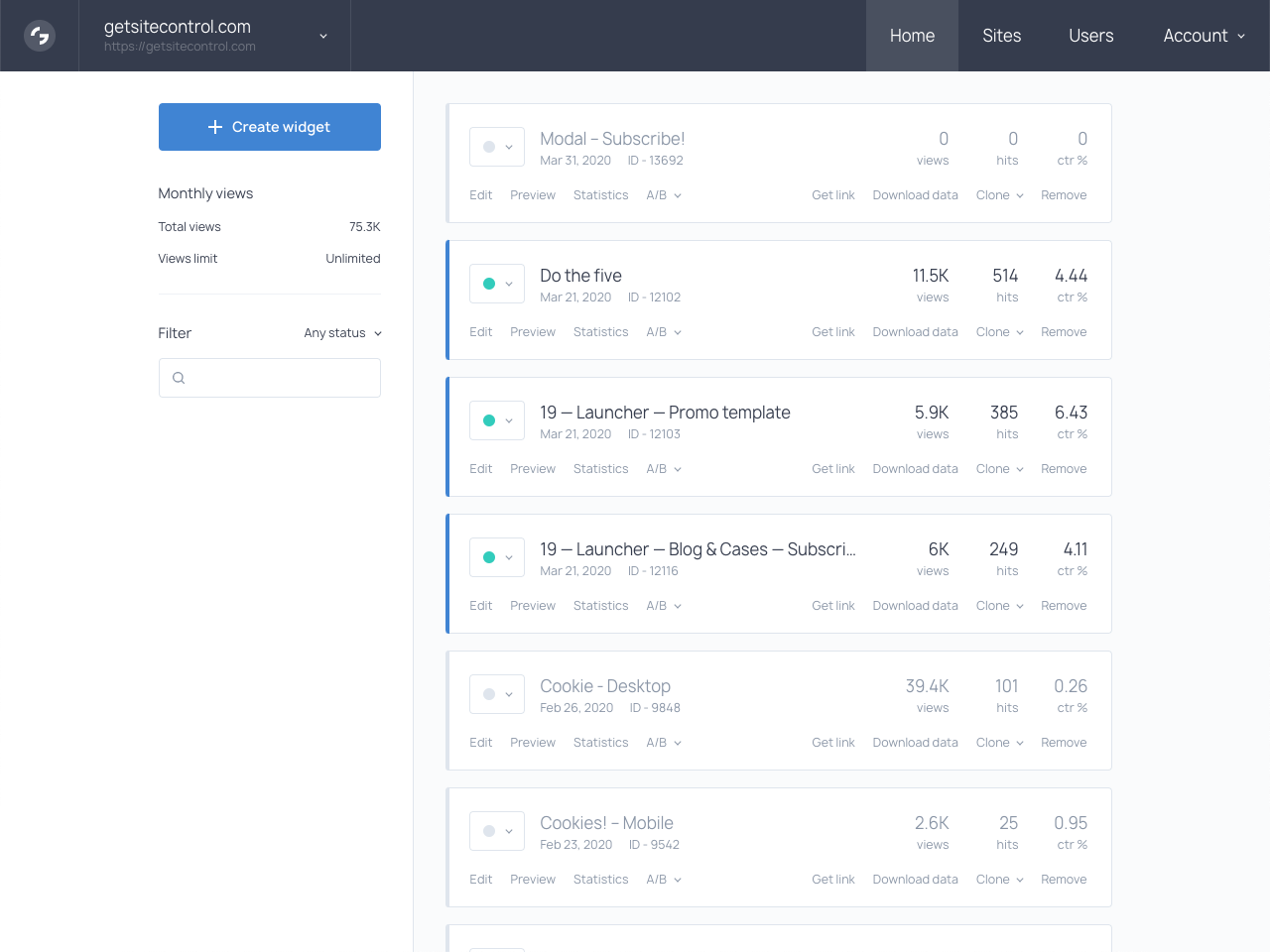1270x952 pixels.
Task: Remove the Modal – Subscribe! widget
Action: click(1064, 195)
